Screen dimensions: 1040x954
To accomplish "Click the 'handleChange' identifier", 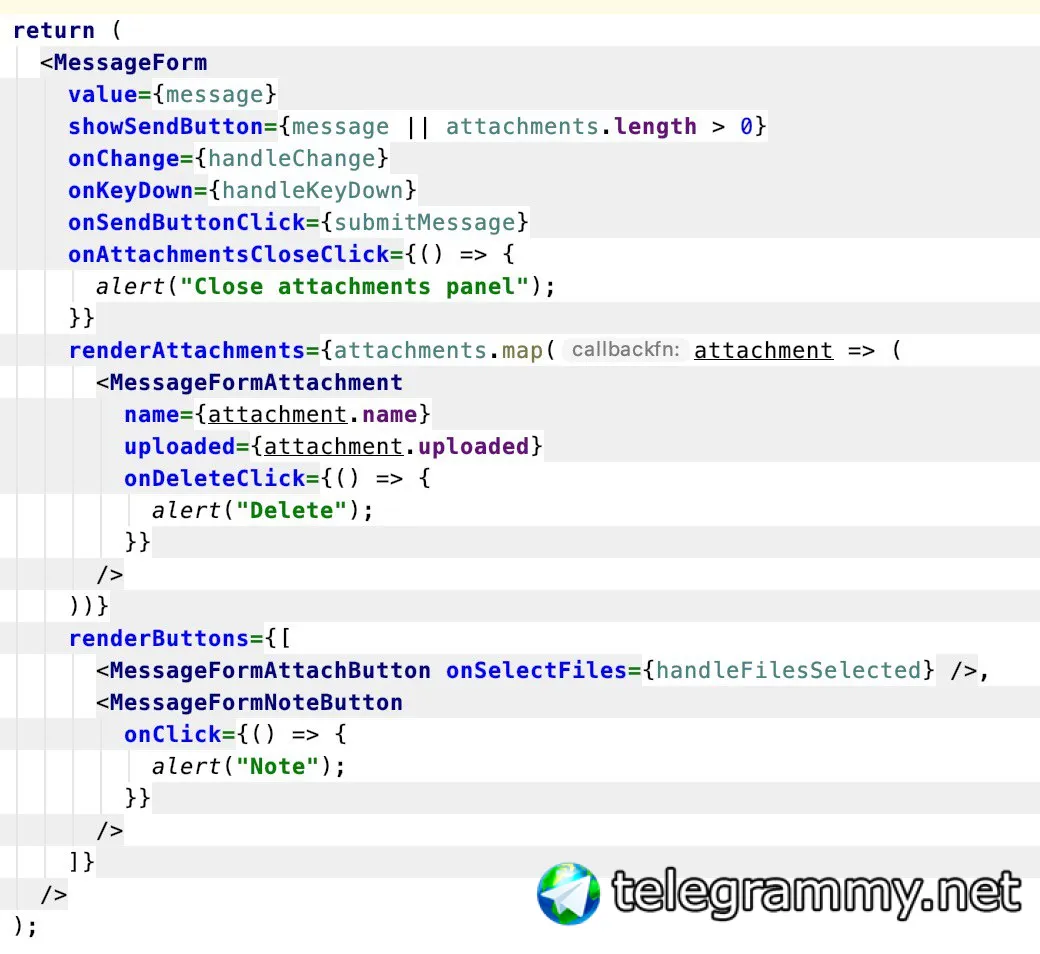I will coord(292,158).
